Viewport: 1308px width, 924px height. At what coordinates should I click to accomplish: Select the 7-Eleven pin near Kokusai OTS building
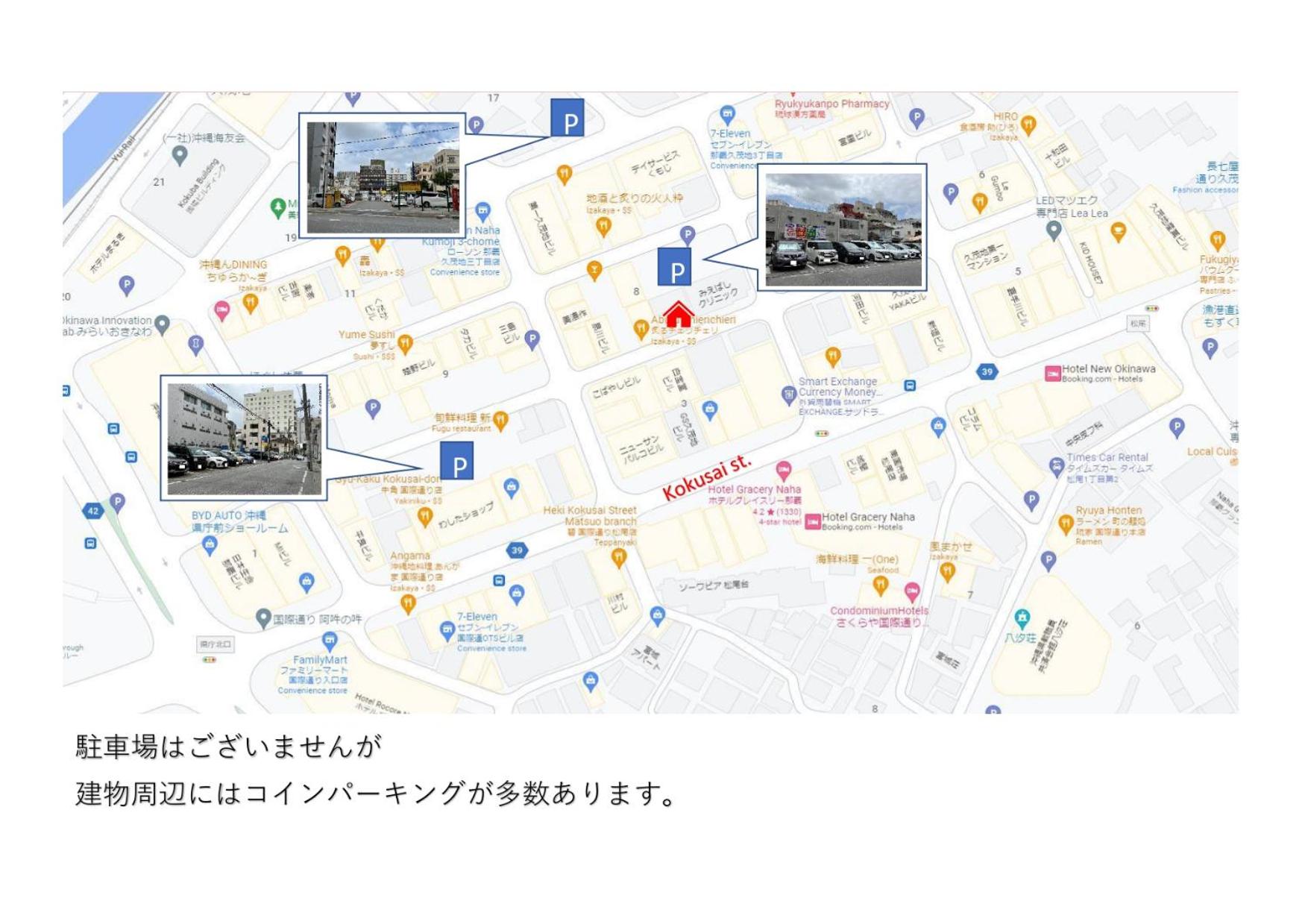pyautogui.click(x=447, y=631)
